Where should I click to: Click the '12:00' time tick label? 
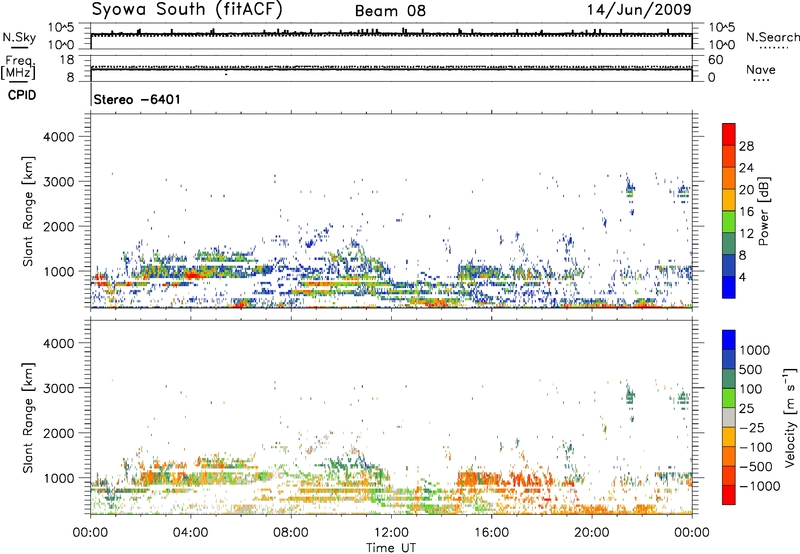tap(391, 533)
